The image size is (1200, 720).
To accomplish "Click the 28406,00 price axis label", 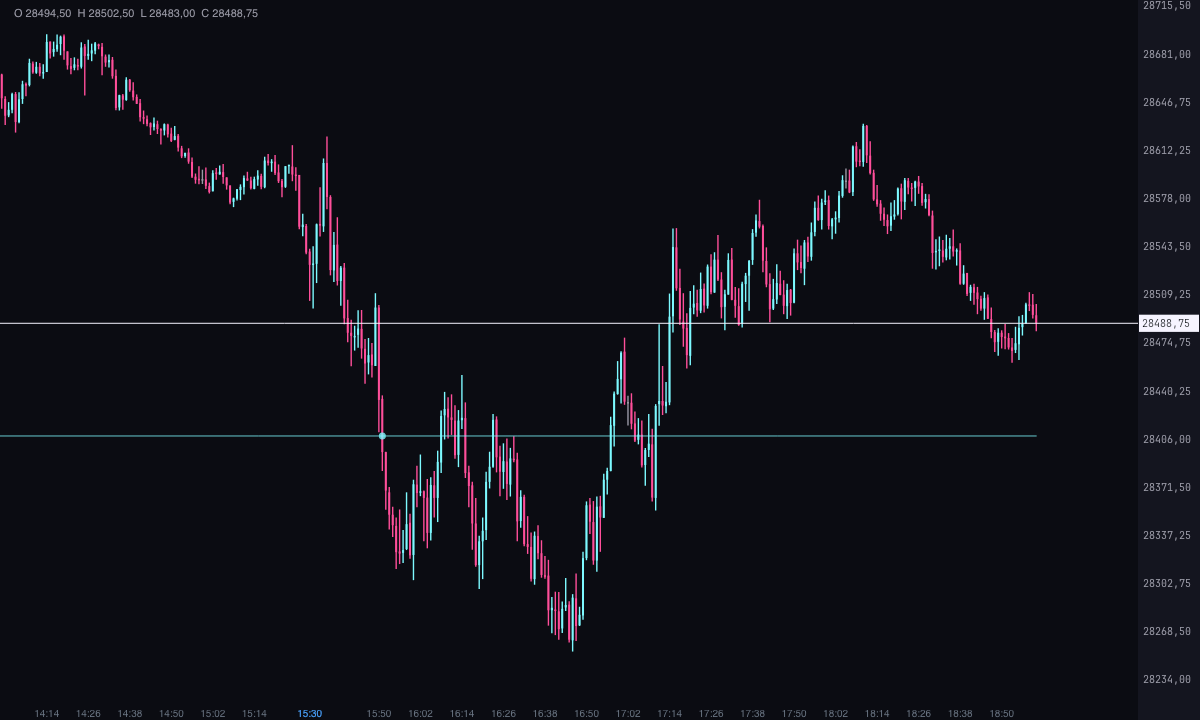I will (x=1167, y=439).
